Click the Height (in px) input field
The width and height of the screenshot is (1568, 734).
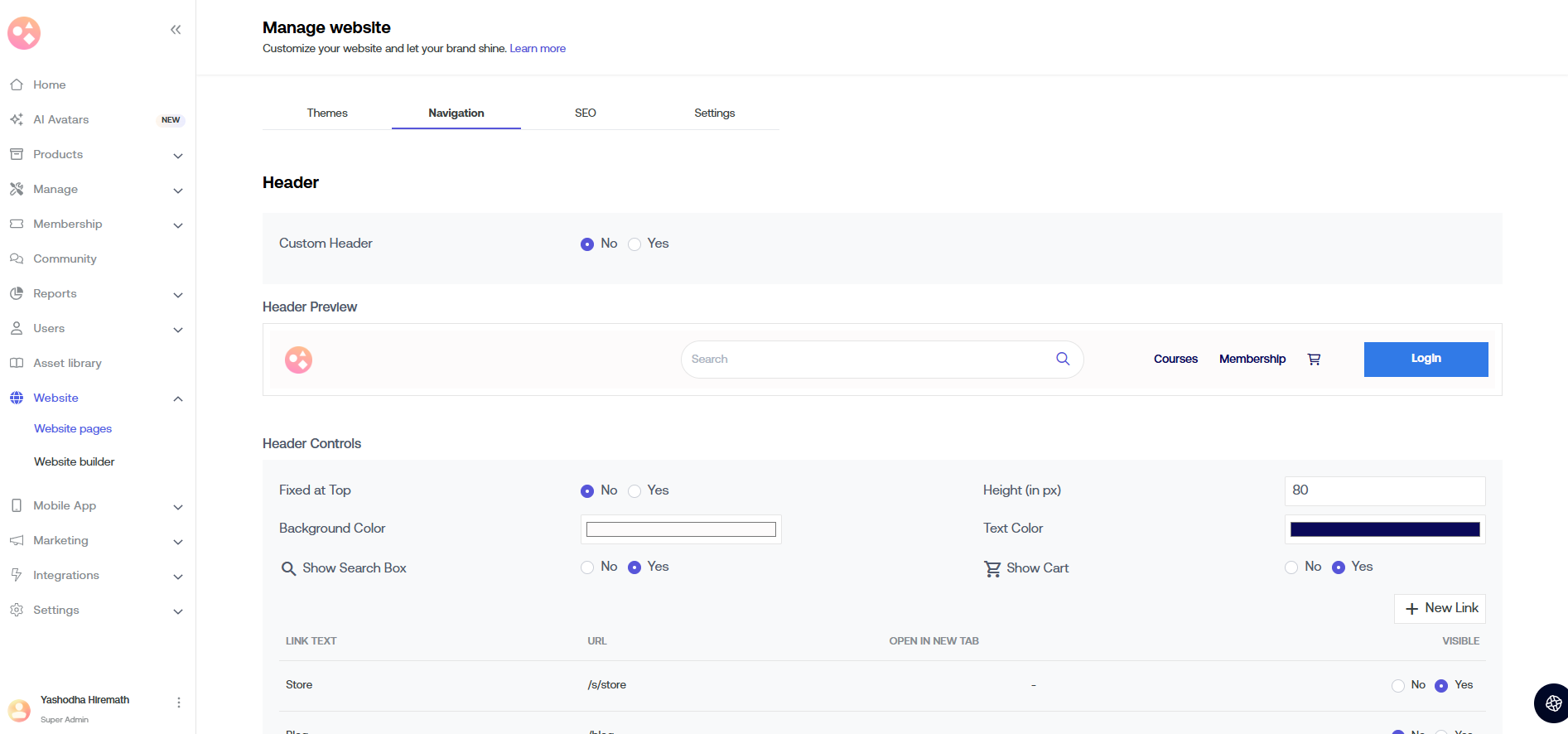(x=1384, y=490)
